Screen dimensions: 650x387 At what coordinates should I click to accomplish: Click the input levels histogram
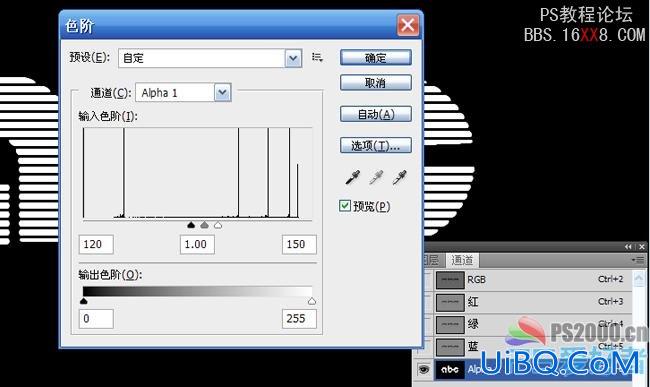198,173
